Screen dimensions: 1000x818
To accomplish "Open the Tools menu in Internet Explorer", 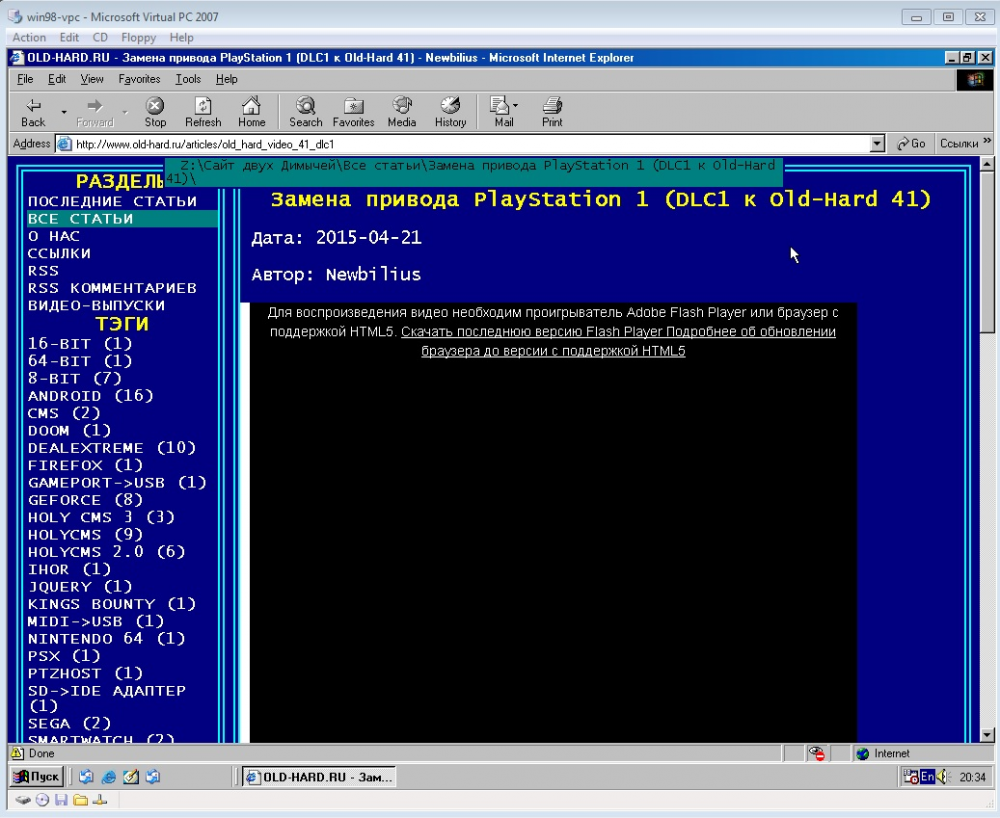I will tap(188, 79).
